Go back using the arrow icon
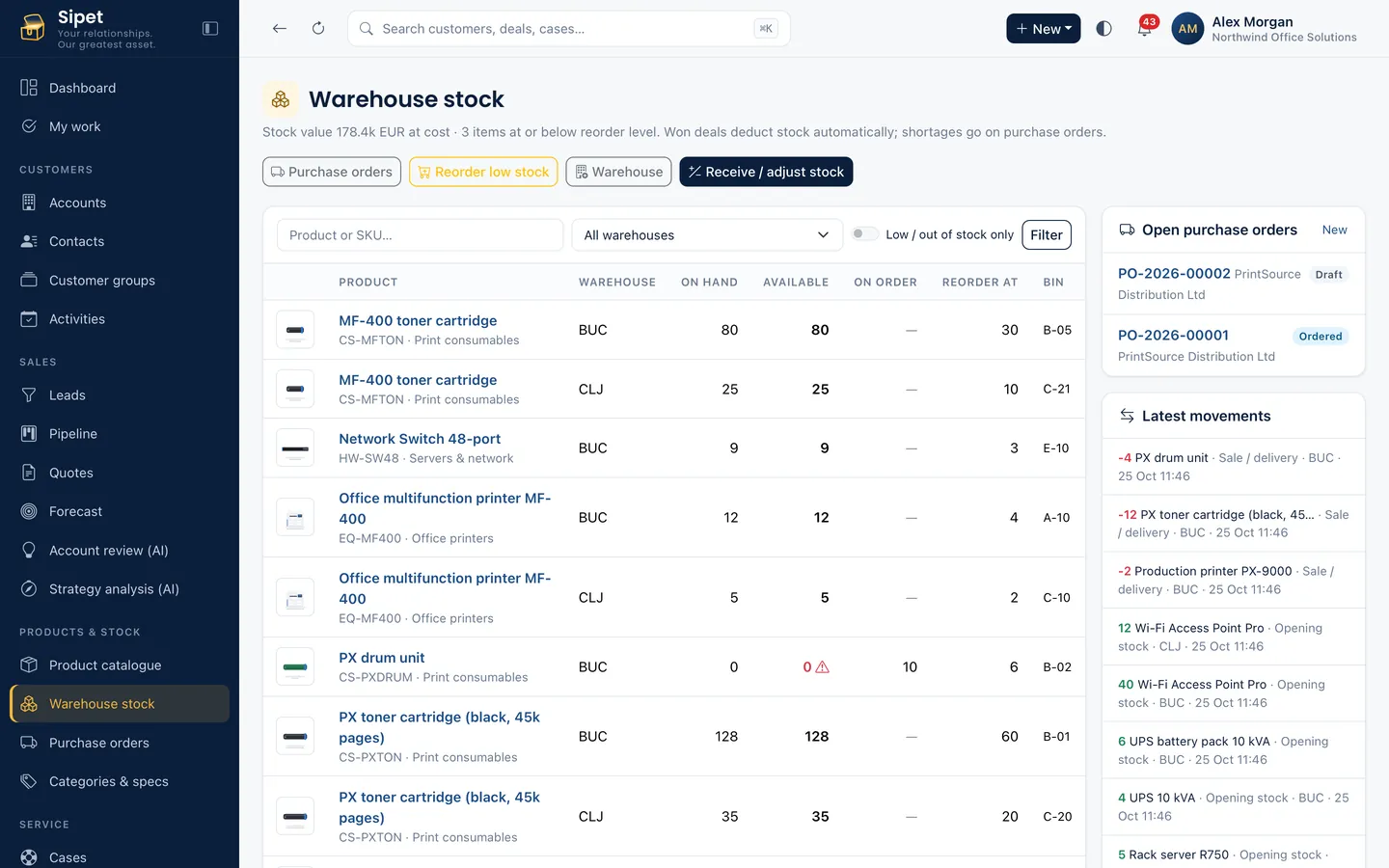The height and width of the screenshot is (868, 1389). point(280,29)
